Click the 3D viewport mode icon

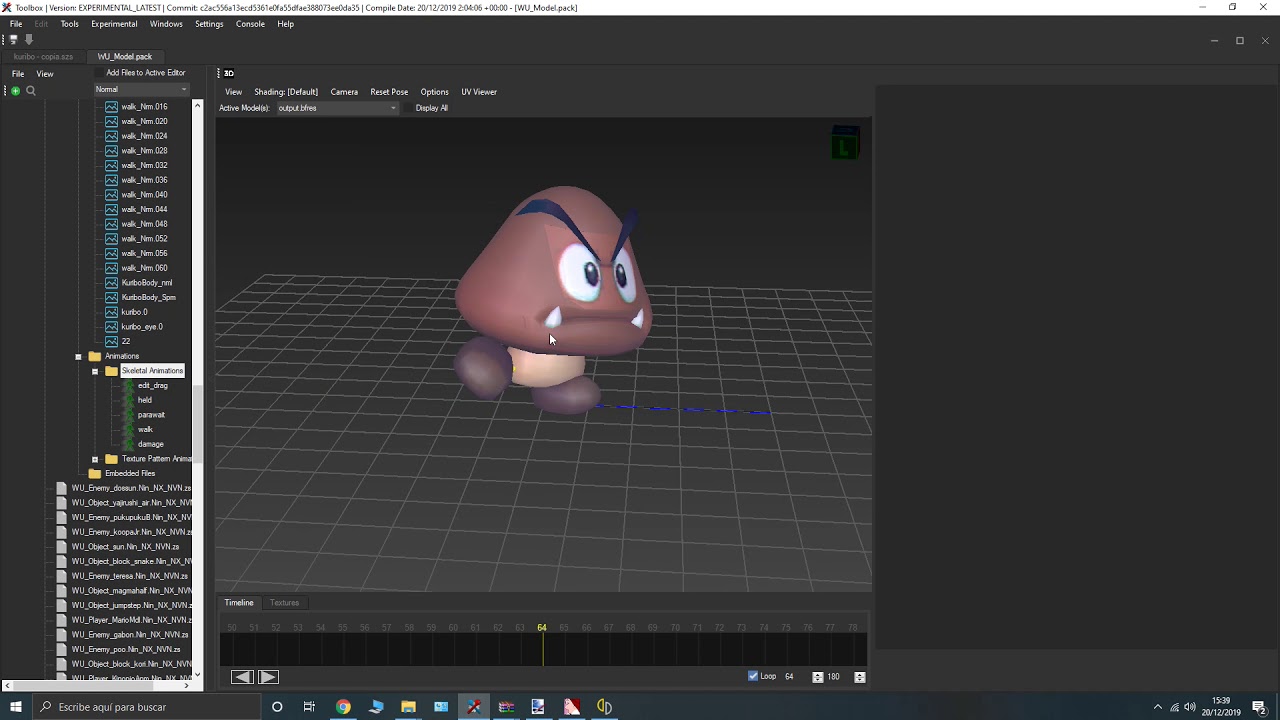click(x=229, y=73)
